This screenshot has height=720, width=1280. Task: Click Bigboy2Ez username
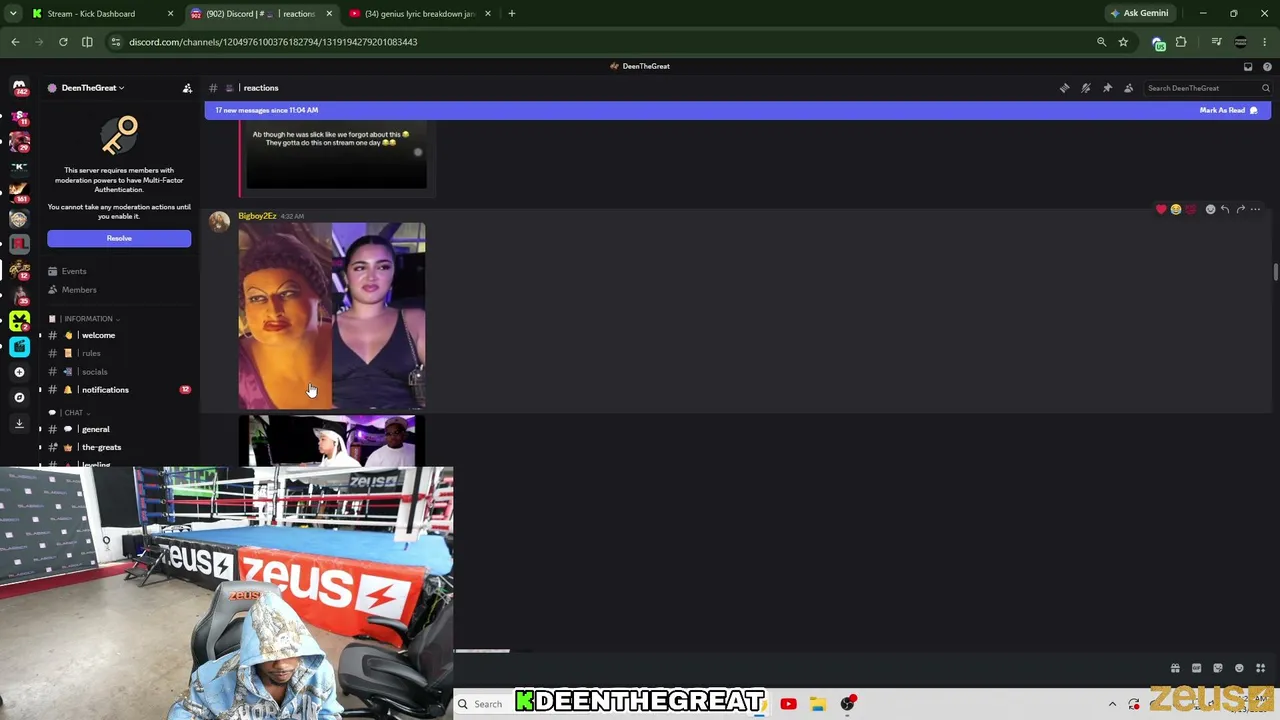pyautogui.click(x=257, y=216)
